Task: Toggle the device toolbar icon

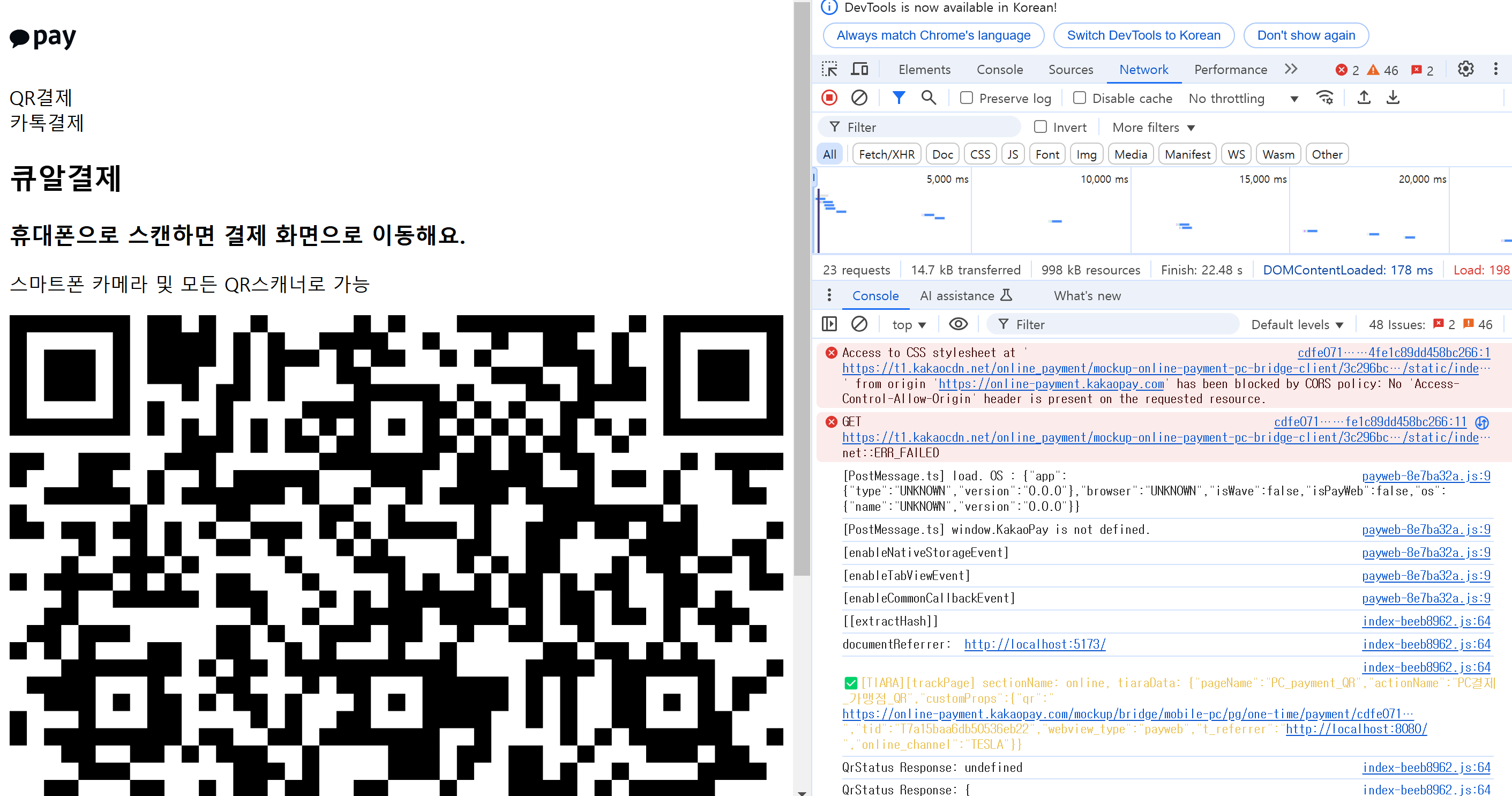Action: (860, 69)
